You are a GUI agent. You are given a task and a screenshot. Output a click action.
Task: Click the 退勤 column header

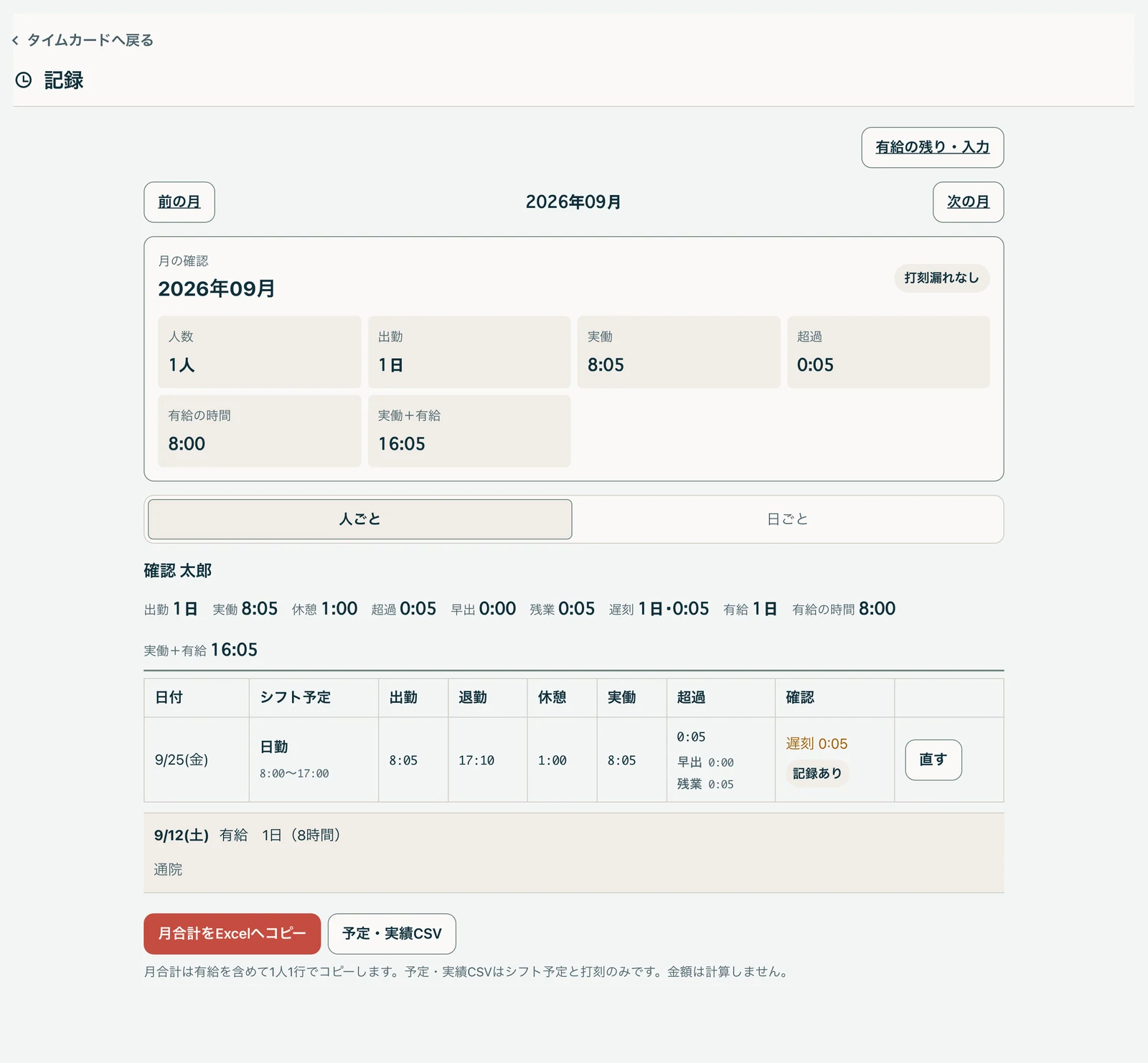coord(488,698)
